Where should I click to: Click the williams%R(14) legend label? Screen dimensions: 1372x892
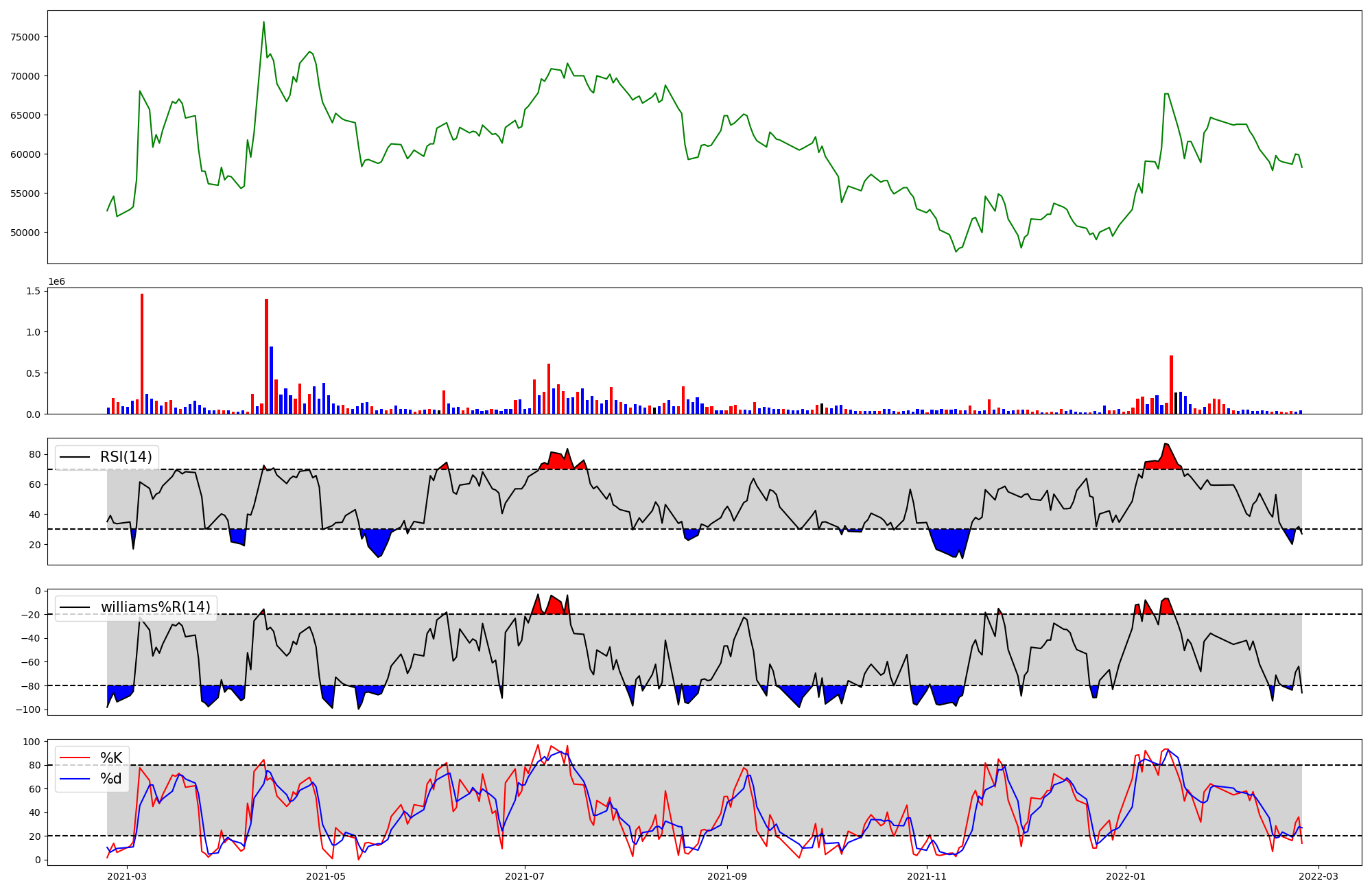click(x=155, y=607)
